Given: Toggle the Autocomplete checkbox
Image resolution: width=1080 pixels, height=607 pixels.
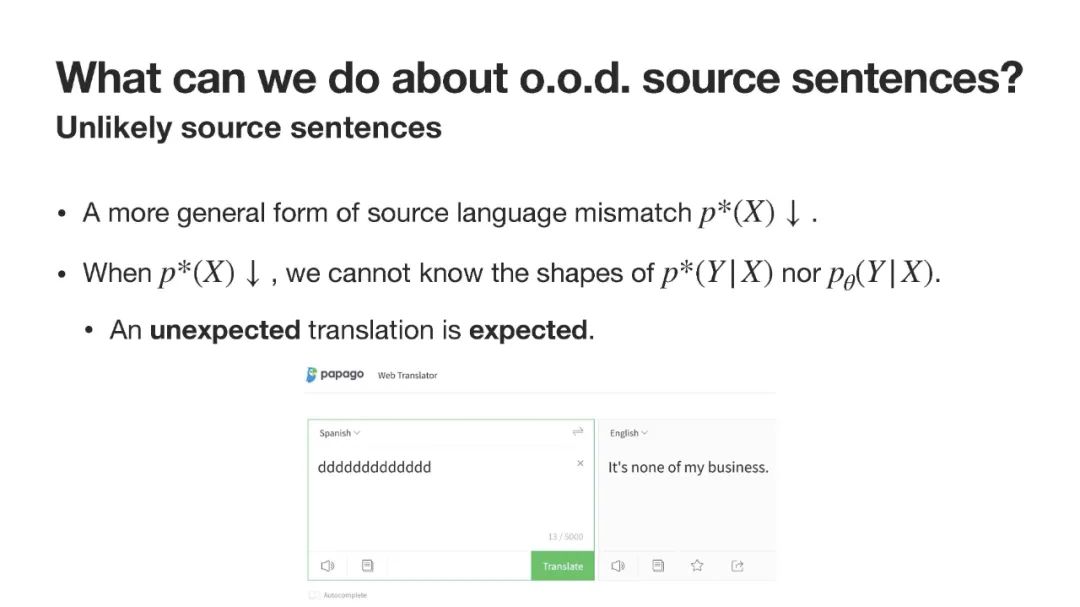Looking at the screenshot, I should 314,595.
